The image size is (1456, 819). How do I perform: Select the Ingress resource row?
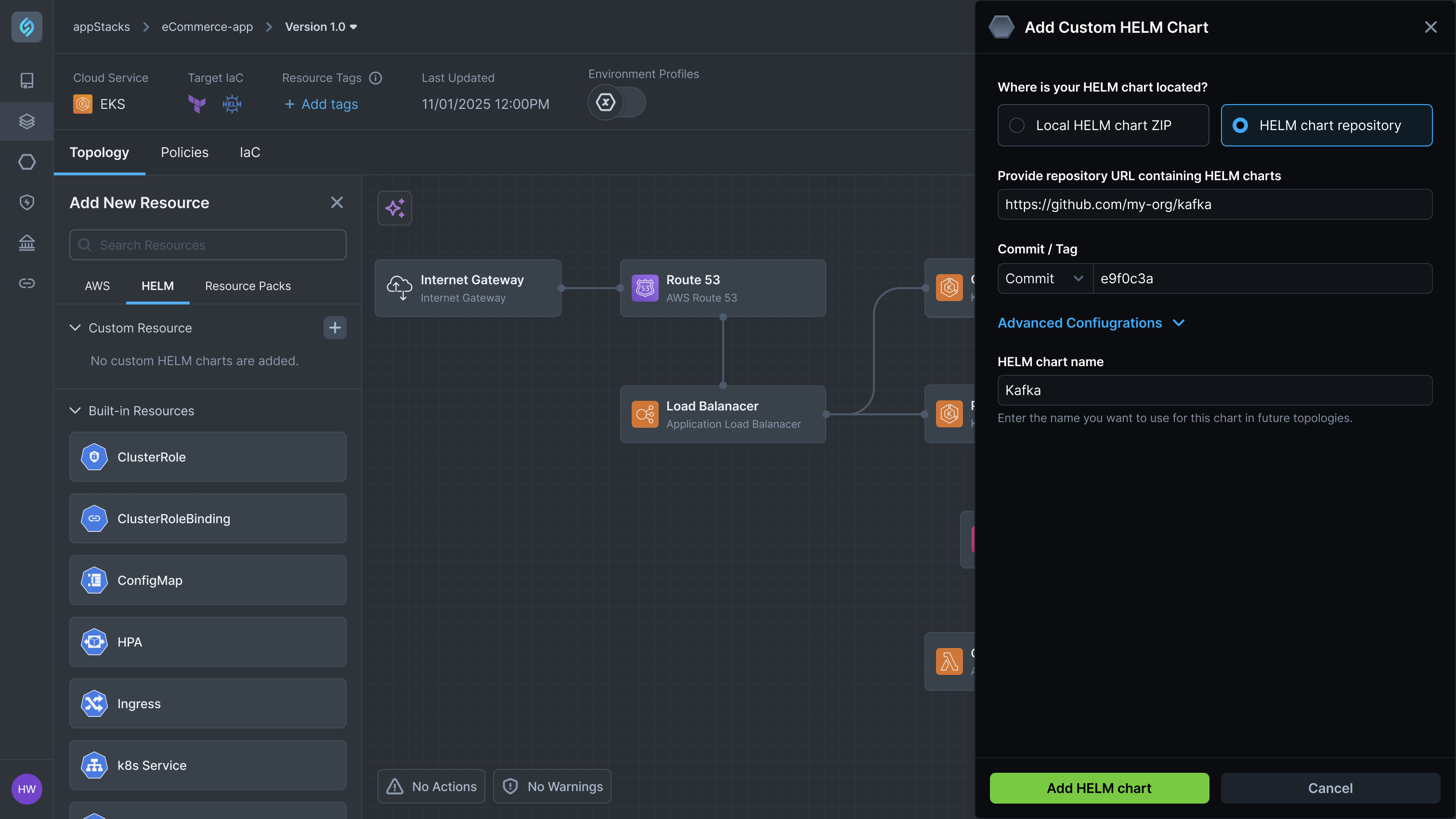208,703
